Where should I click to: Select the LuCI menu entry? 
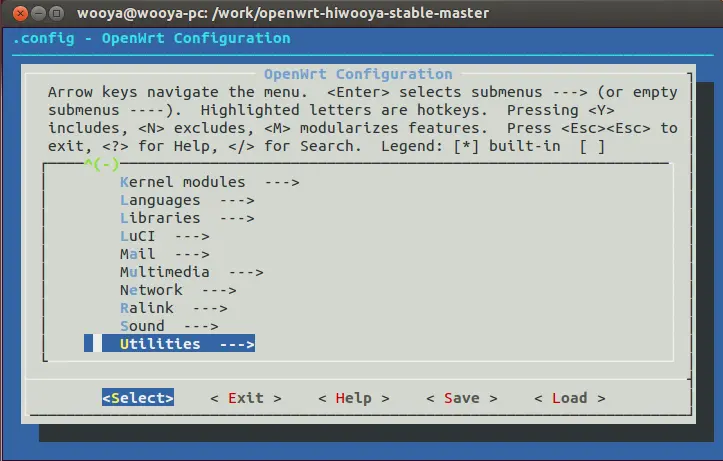coord(164,236)
